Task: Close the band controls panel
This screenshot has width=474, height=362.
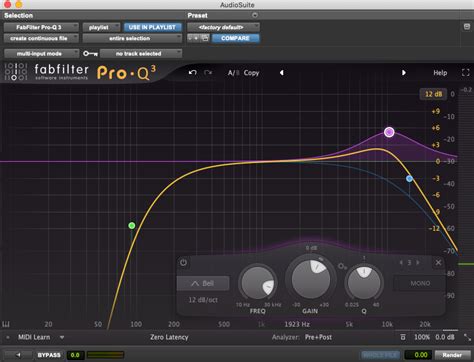Action: 438,263
